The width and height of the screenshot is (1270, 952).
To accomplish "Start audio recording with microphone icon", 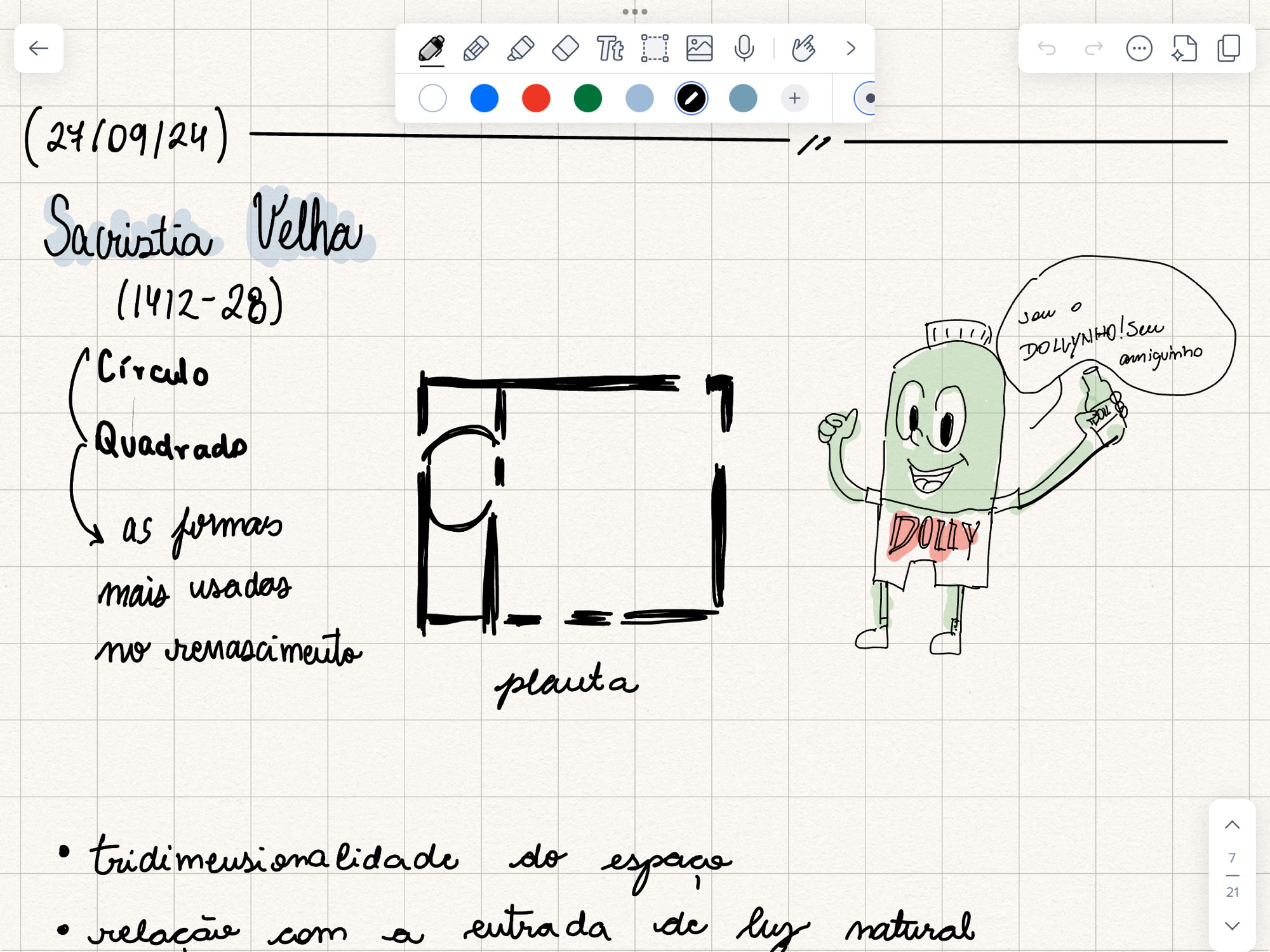I will (x=744, y=49).
